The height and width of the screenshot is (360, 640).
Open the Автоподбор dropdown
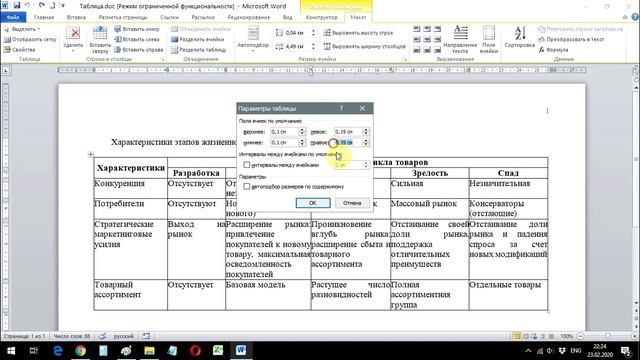tap(253, 40)
